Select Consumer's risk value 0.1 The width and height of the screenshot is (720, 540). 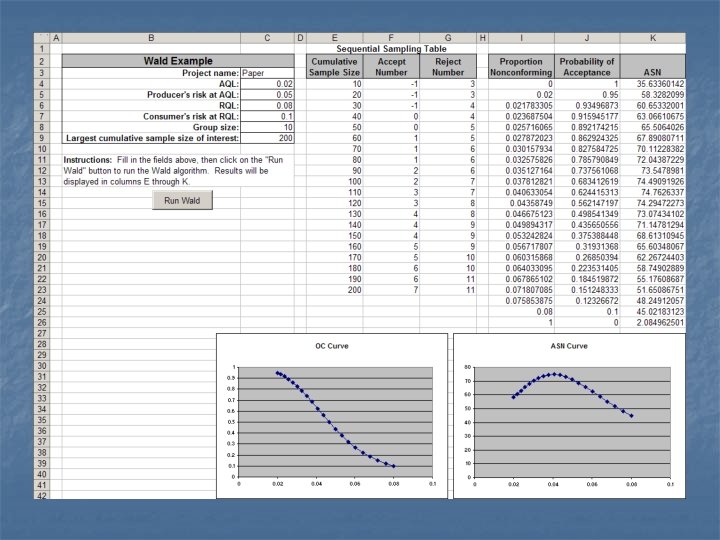(x=267, y=117)
